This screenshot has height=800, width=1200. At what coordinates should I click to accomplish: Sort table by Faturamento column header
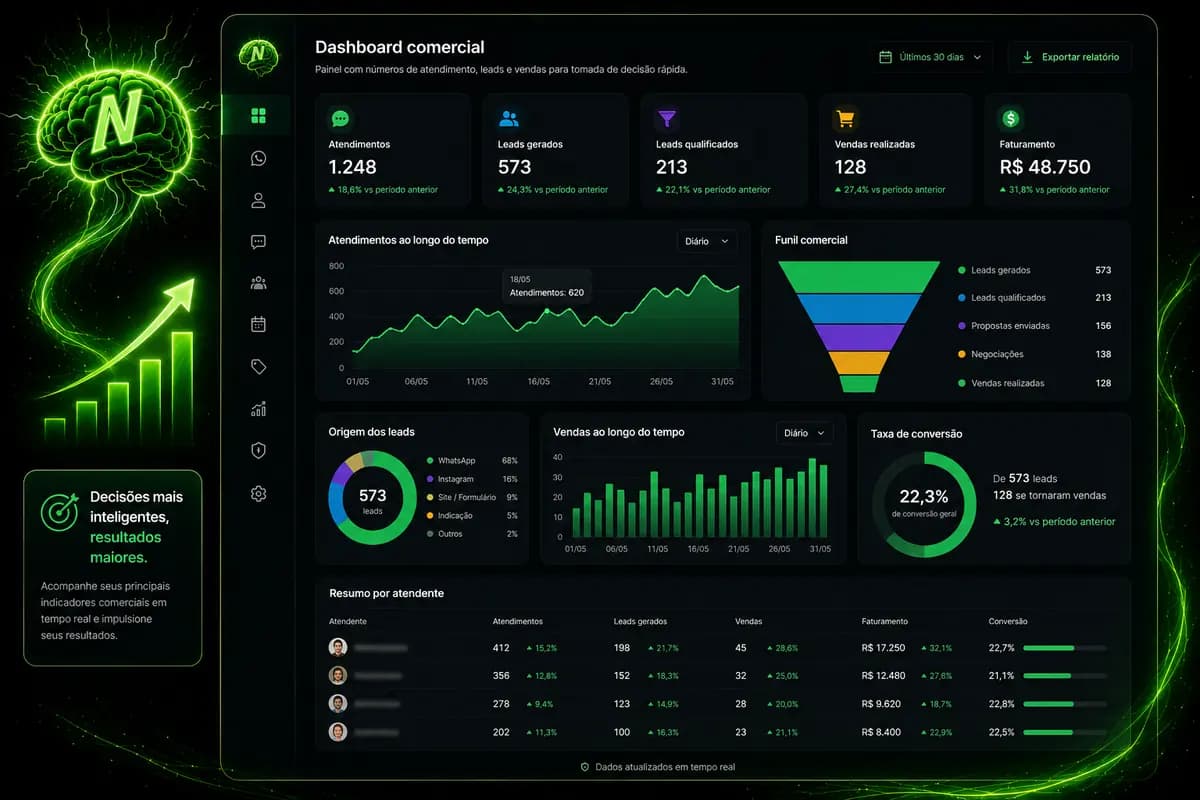tap(885, 621)
